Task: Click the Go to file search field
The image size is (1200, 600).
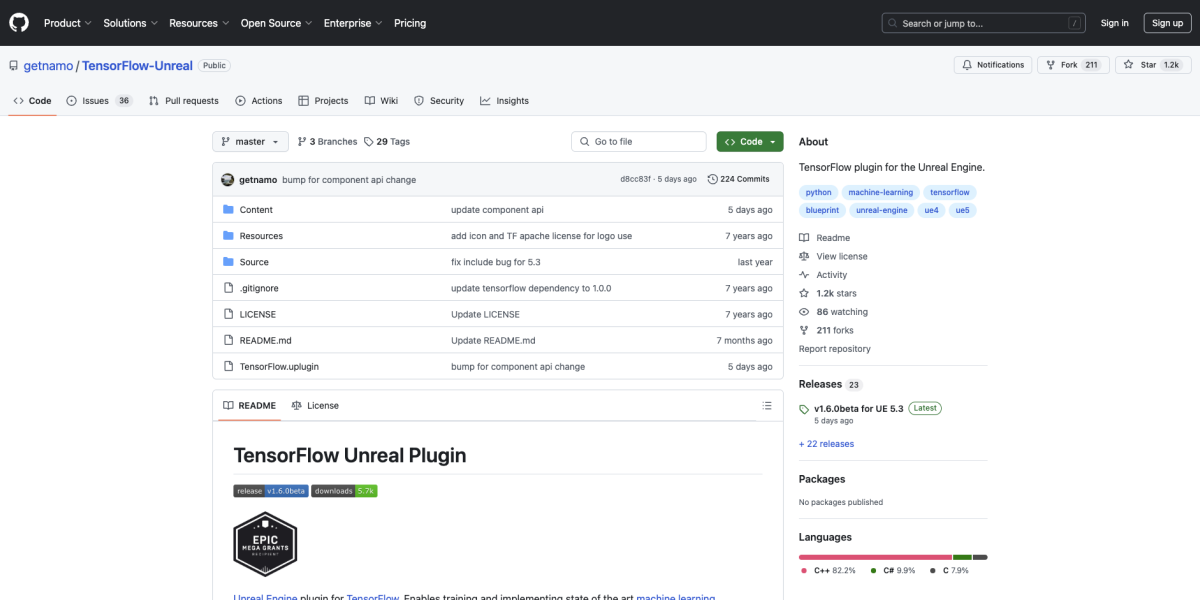Action: [640, 142]
